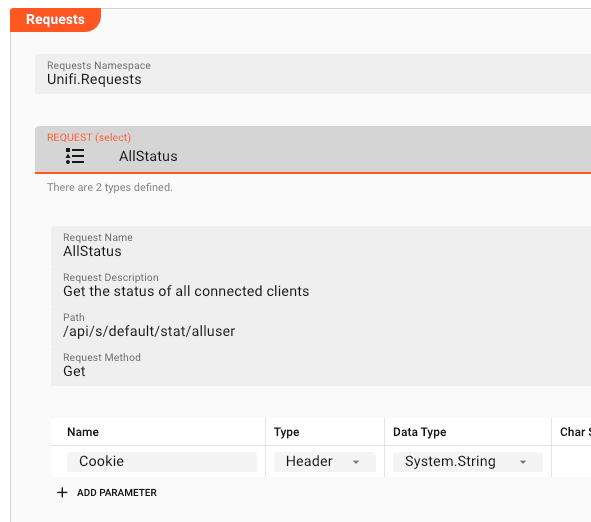Viewport: 591px width, 522px height.
Task: Select the orange Requests tab header
Action: [x=55, y=20]
